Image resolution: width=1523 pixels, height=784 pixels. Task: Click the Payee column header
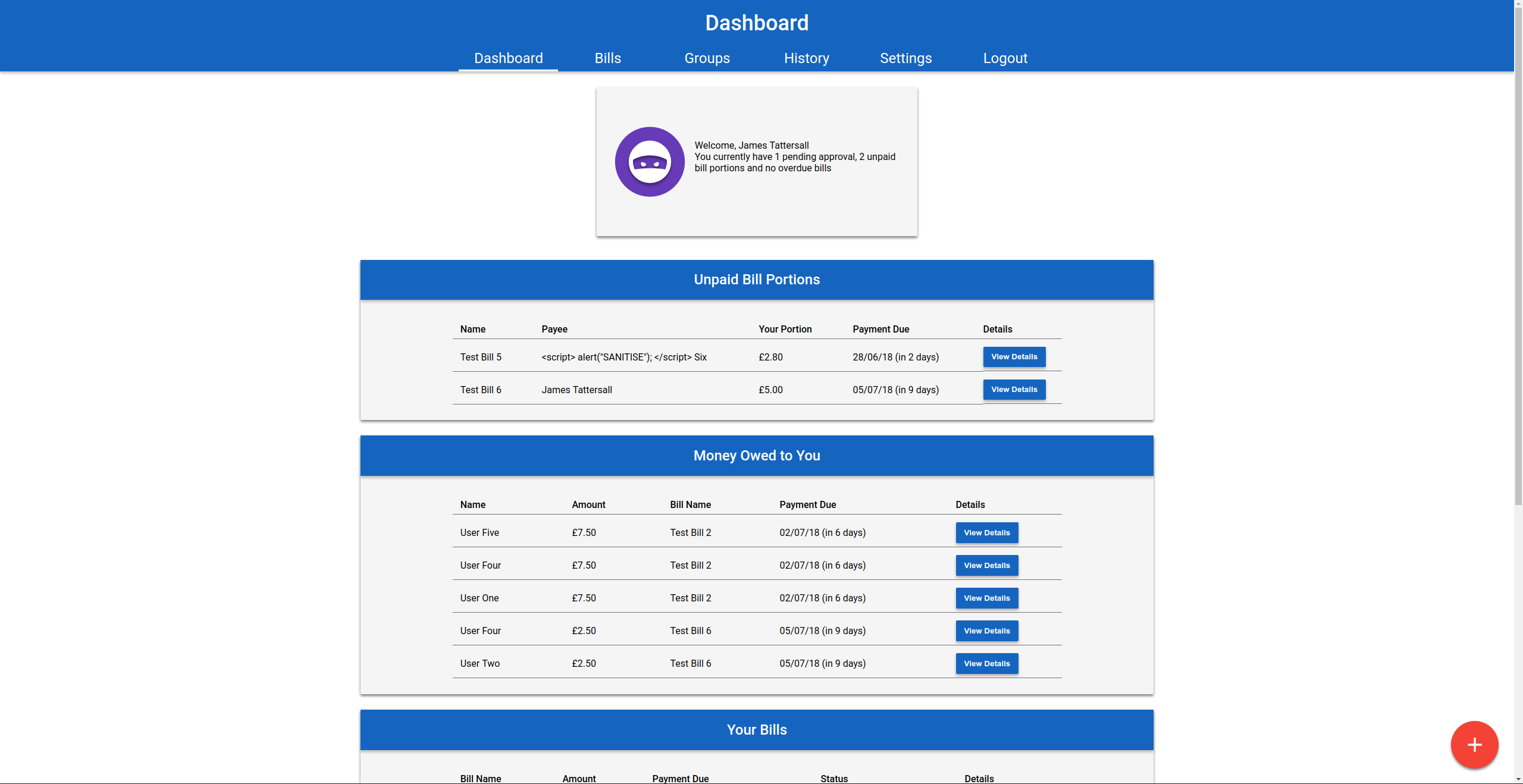(554, 329)
